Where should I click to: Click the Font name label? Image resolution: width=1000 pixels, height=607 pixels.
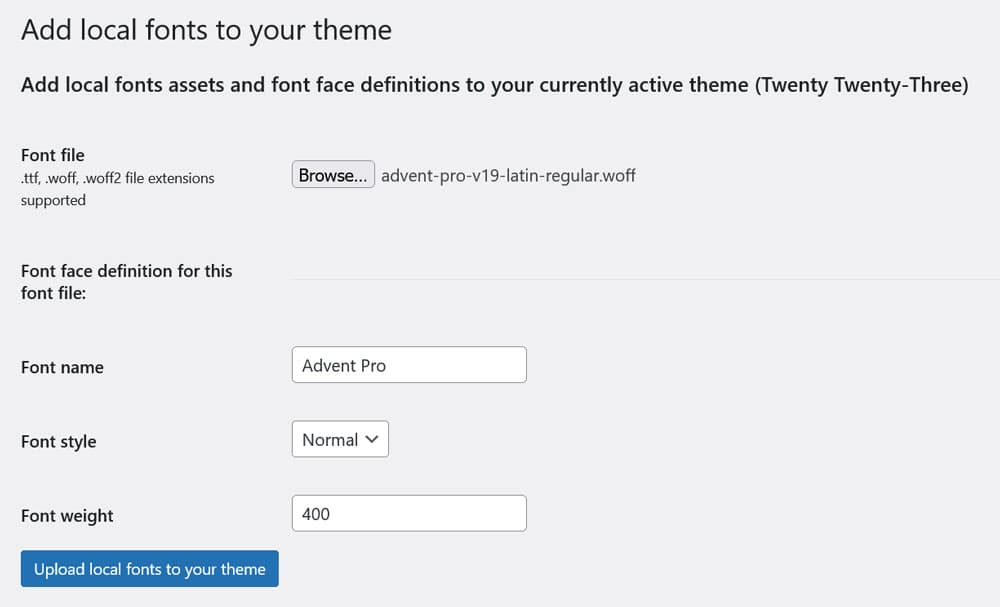tap(62, 367)
